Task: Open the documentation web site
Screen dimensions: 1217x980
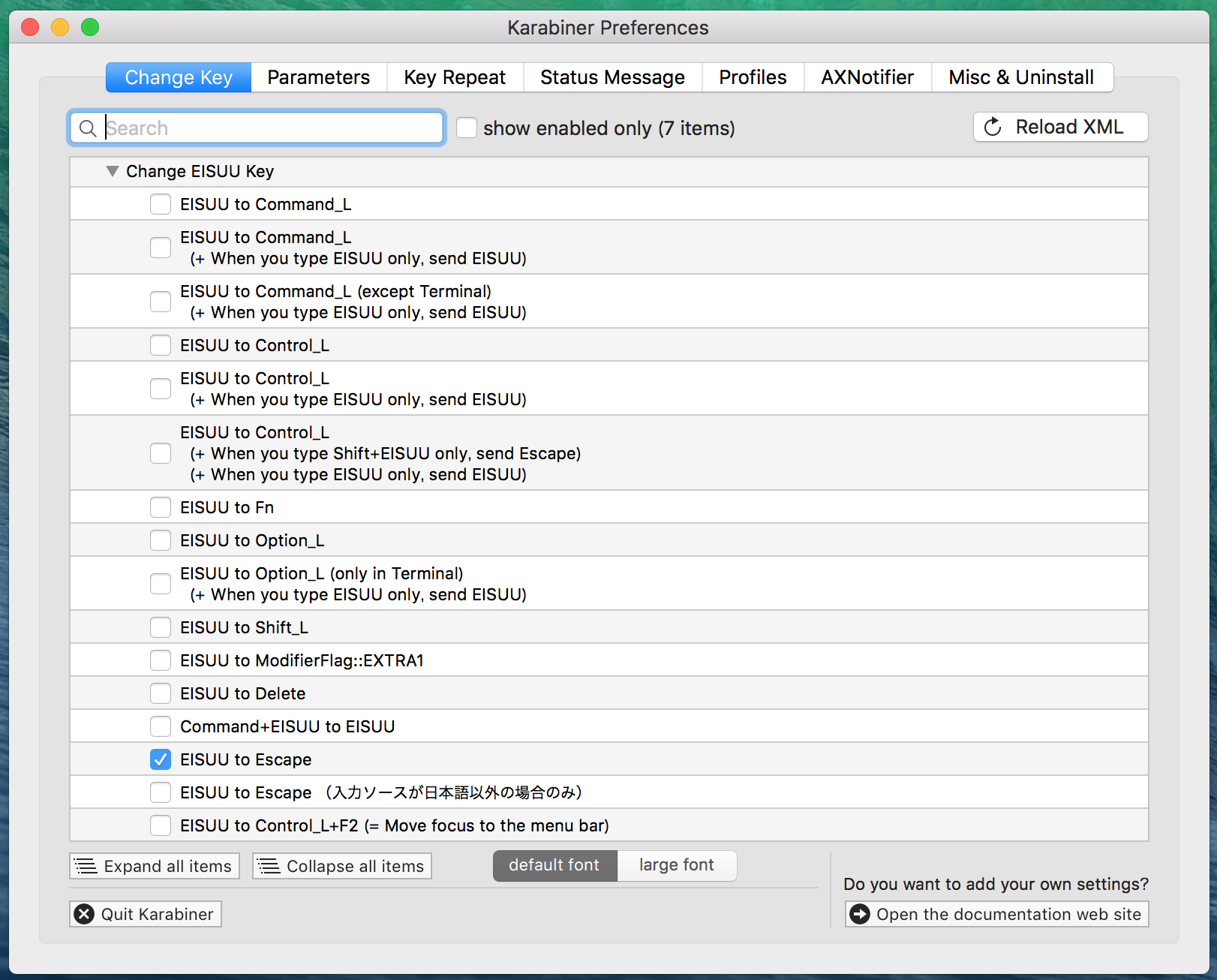Action: pos(997,914)
